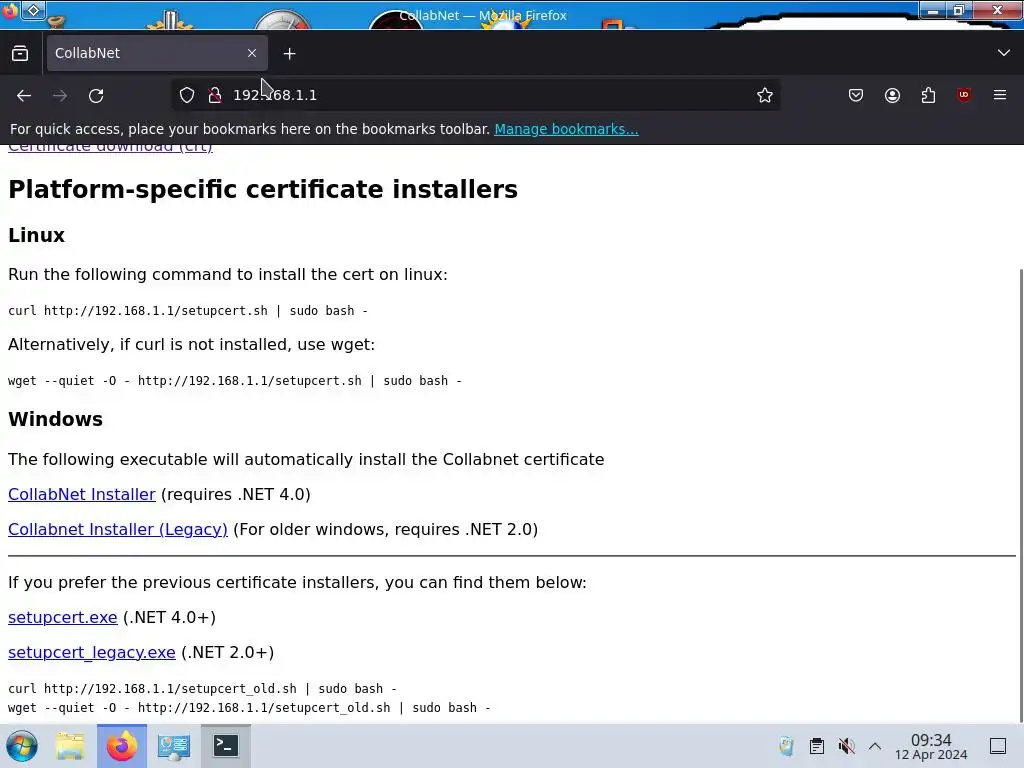Close the CollabNet tab

[x=252, y=53]
